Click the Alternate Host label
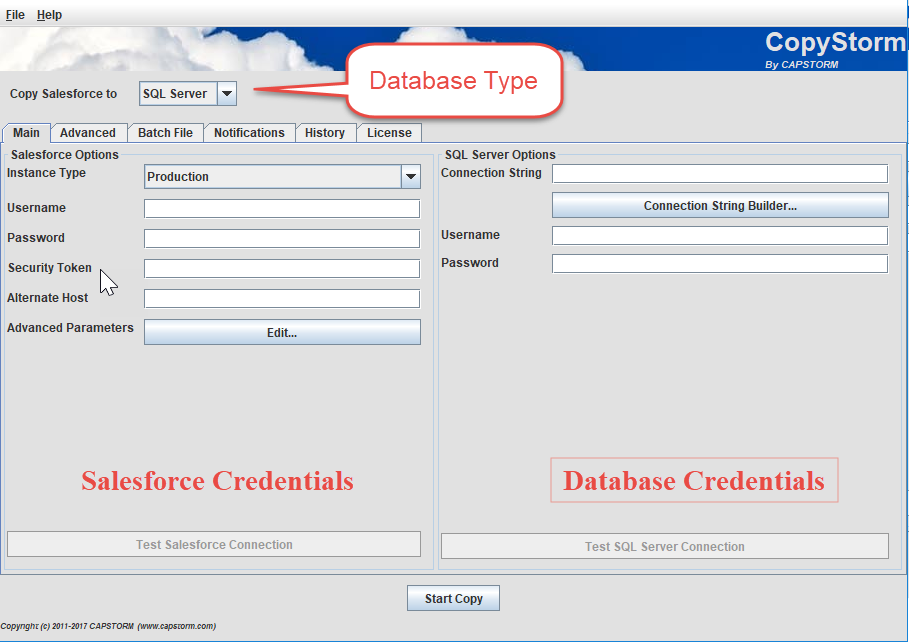Screen dimensions: 909x642 (48, 298)
